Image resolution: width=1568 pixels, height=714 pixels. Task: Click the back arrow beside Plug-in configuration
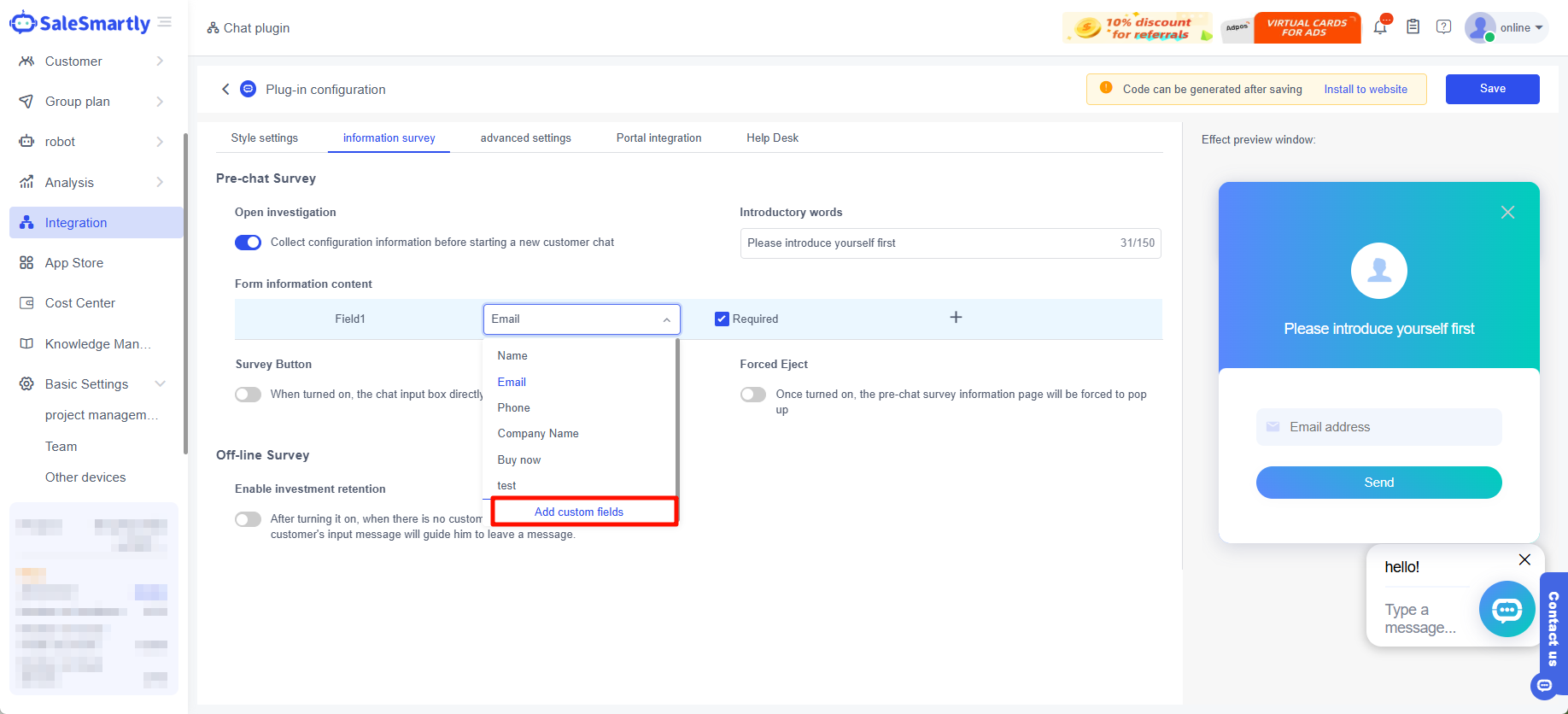tap(225, 89)
